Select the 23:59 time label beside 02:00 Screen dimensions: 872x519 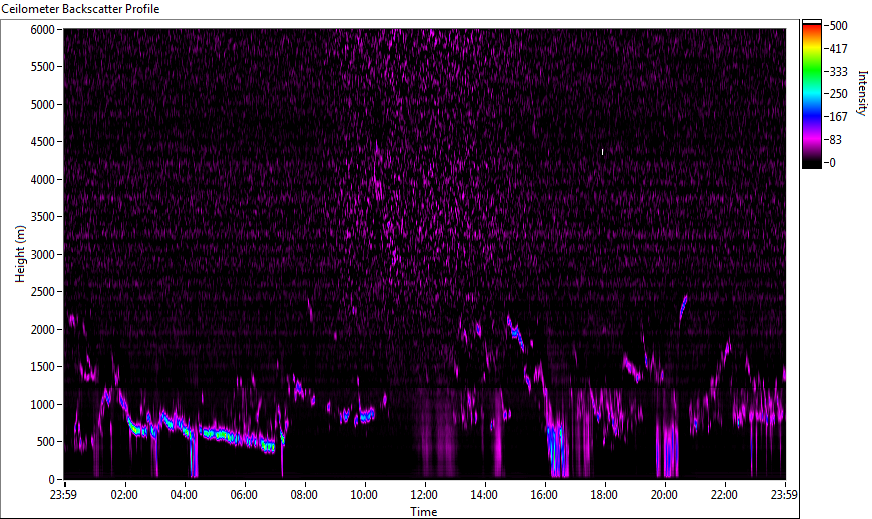[x=64, y=495]
